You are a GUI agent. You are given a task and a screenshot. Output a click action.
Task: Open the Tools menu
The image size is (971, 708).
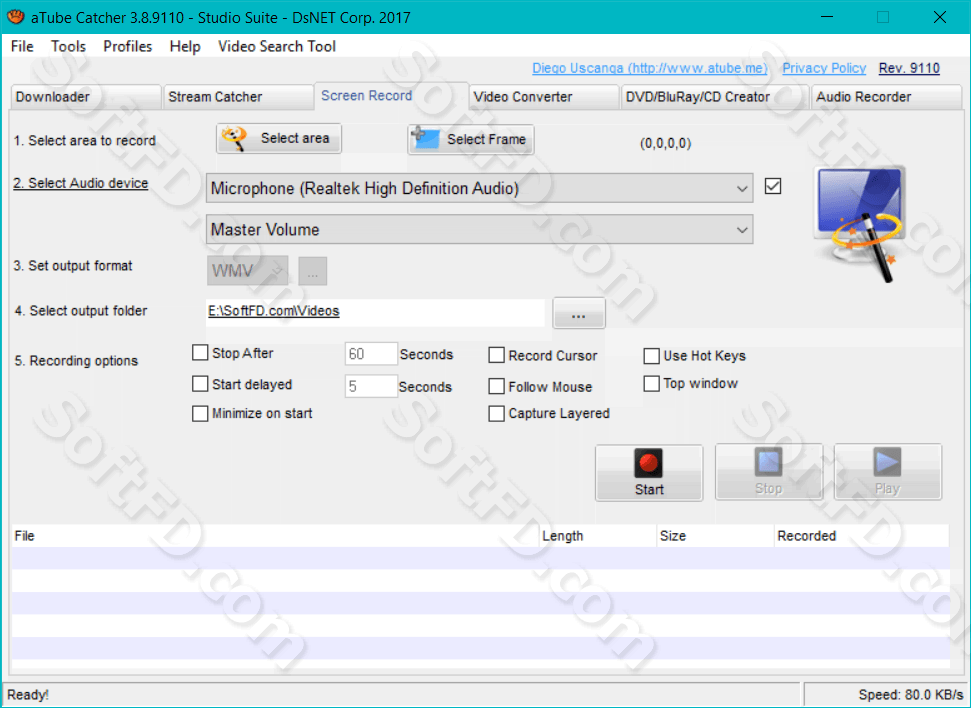68,46
